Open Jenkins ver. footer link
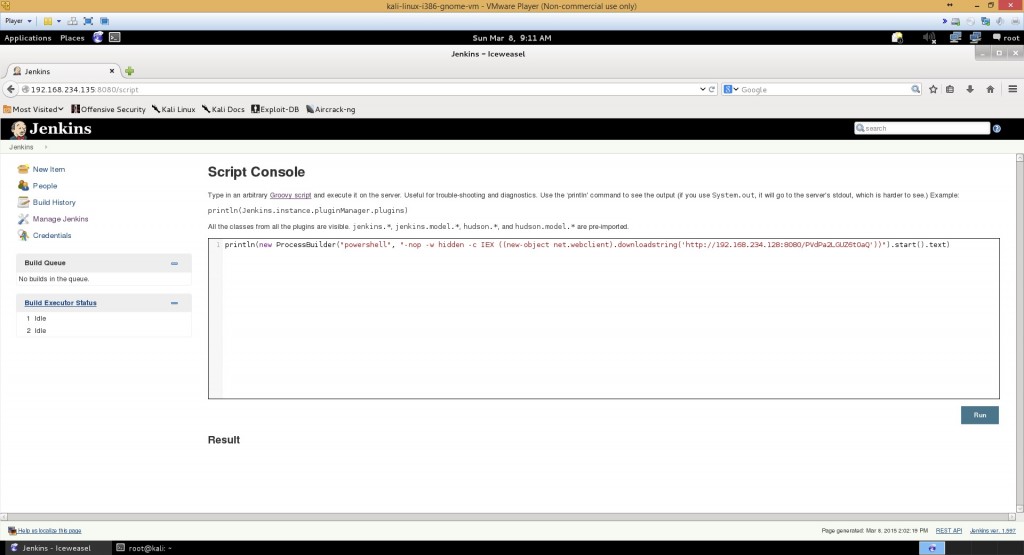Image resolution: width=1024 pixels, height=555 pixels. [993, 531]
